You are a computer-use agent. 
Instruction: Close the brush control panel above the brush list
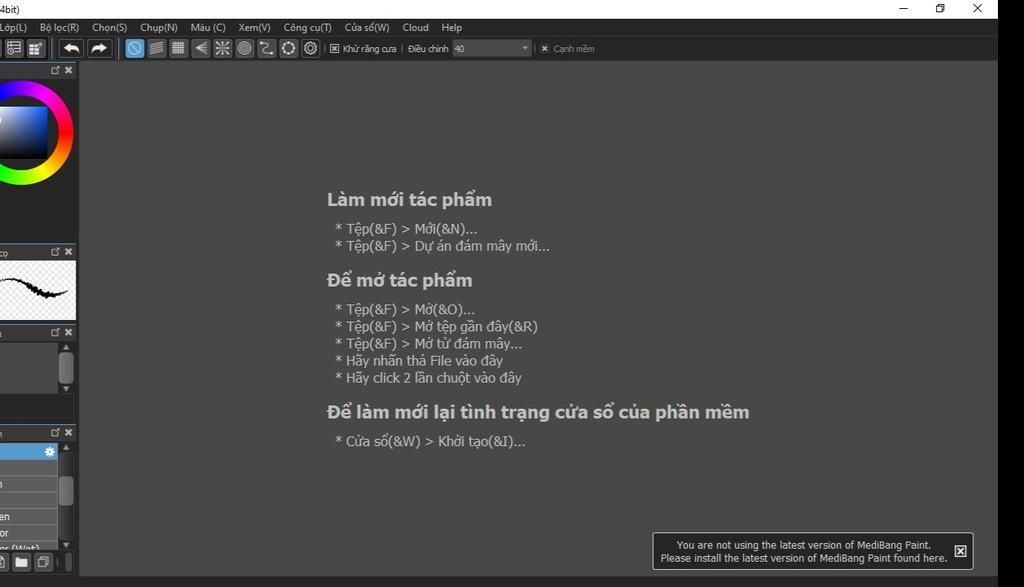coord(69,332)
